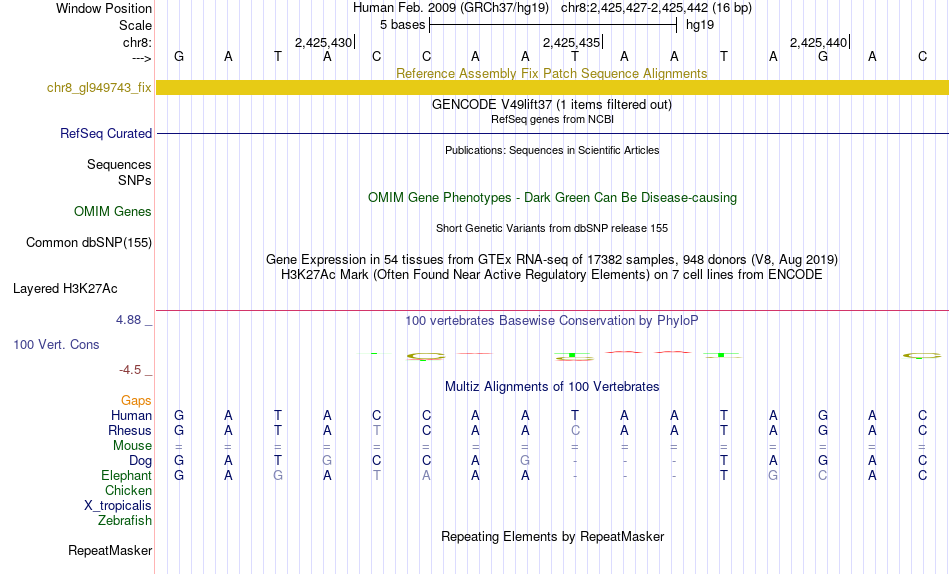Image resolution: width=950 pixels, height=574 pixels.
Task: Click position marker 2,425,440 on ruler
Action: tap(819, 42)
